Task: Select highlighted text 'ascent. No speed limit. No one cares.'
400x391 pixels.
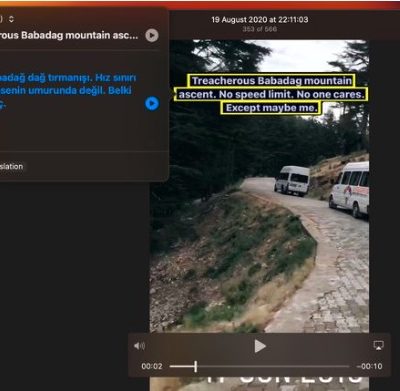Action: [271, 94]
